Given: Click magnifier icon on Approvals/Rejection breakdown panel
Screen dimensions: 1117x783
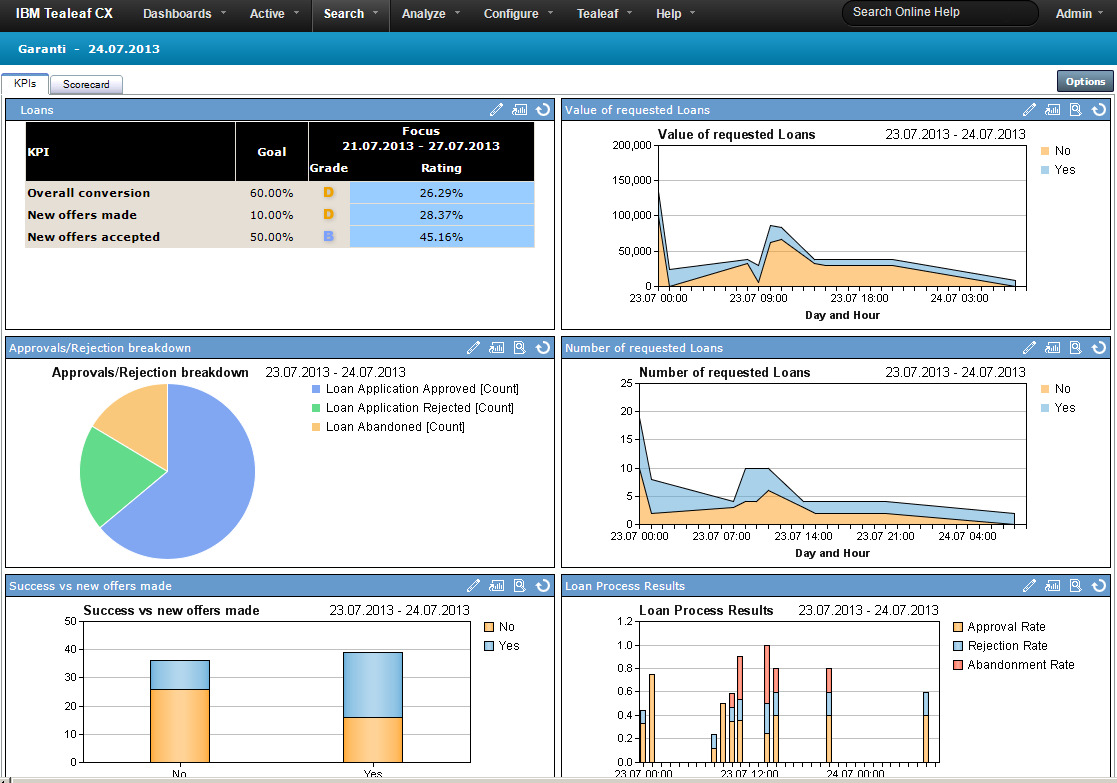Looking at the screenshot, I should pyautogui.click(x=520, y=348).
